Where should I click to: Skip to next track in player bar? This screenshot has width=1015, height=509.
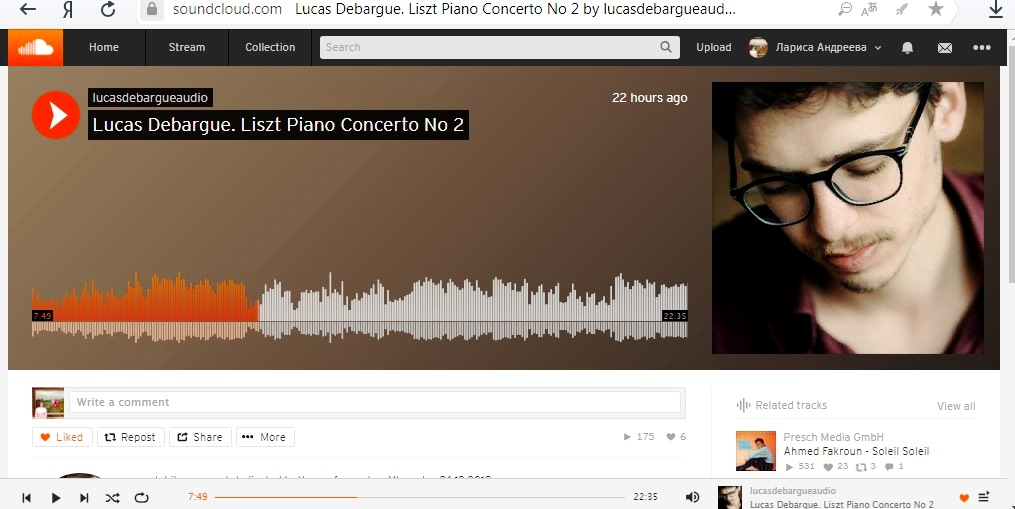pos(84,497)
